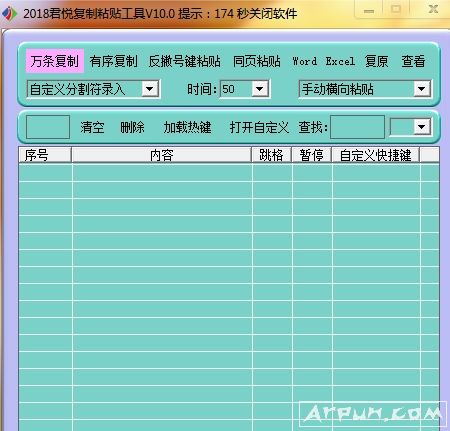Click the Word button
The height and width of the screenshot is (431, 450).
(x=305, y=61)
